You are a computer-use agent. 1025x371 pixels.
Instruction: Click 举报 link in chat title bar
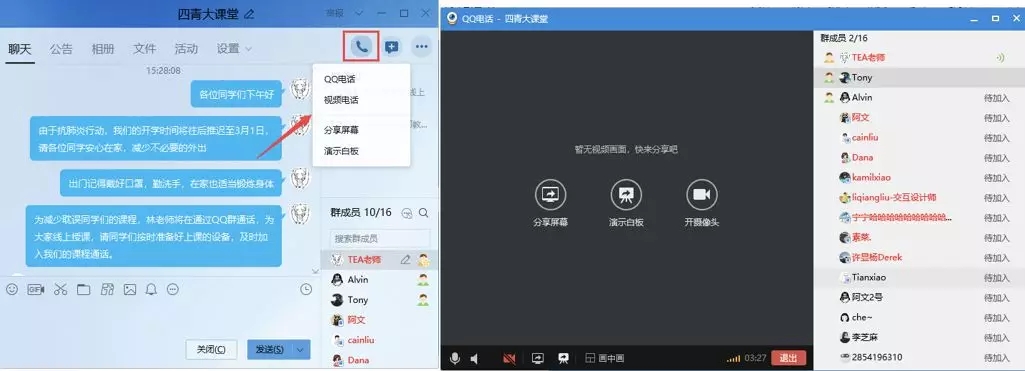coord(335,13)
